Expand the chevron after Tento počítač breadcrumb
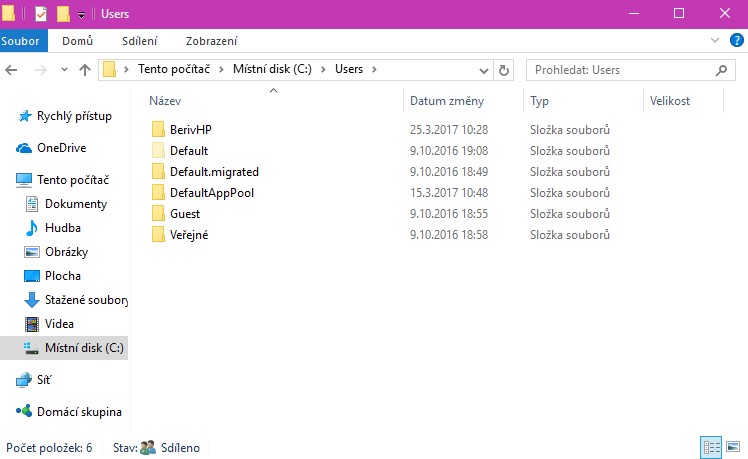 point(221,70)
